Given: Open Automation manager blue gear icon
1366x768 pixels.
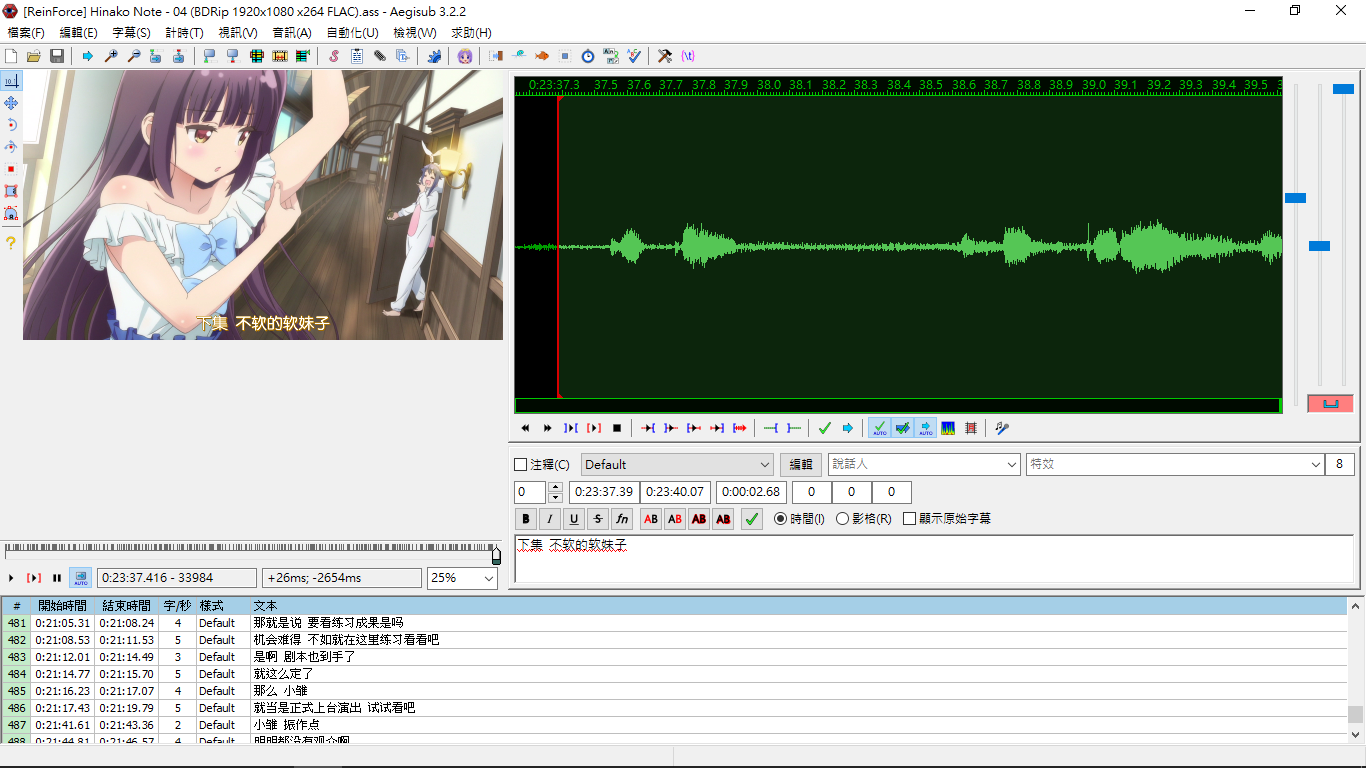Looking at the screenshot, I should (x=434, y=56).
